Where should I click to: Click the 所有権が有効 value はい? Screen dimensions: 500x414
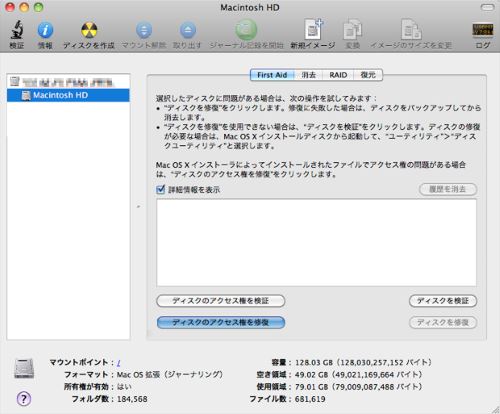pyautogui.click(x=124, y=387)
